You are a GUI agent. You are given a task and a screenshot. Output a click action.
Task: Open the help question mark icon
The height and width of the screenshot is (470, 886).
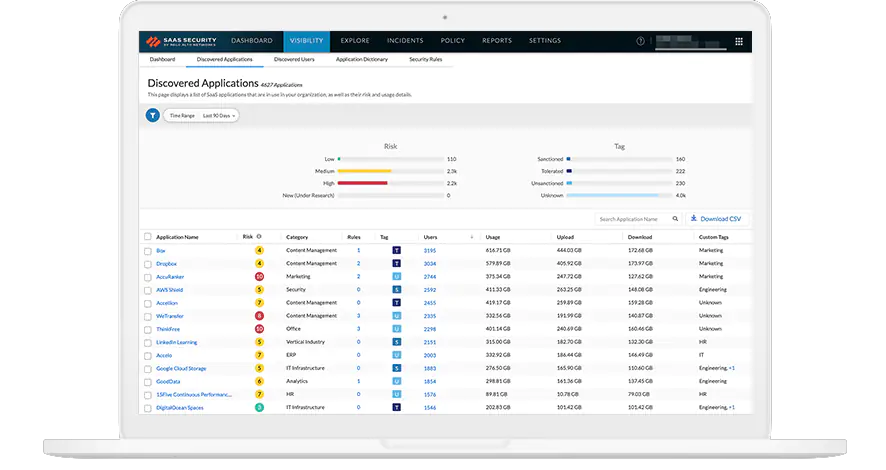[x=640, y=41]
